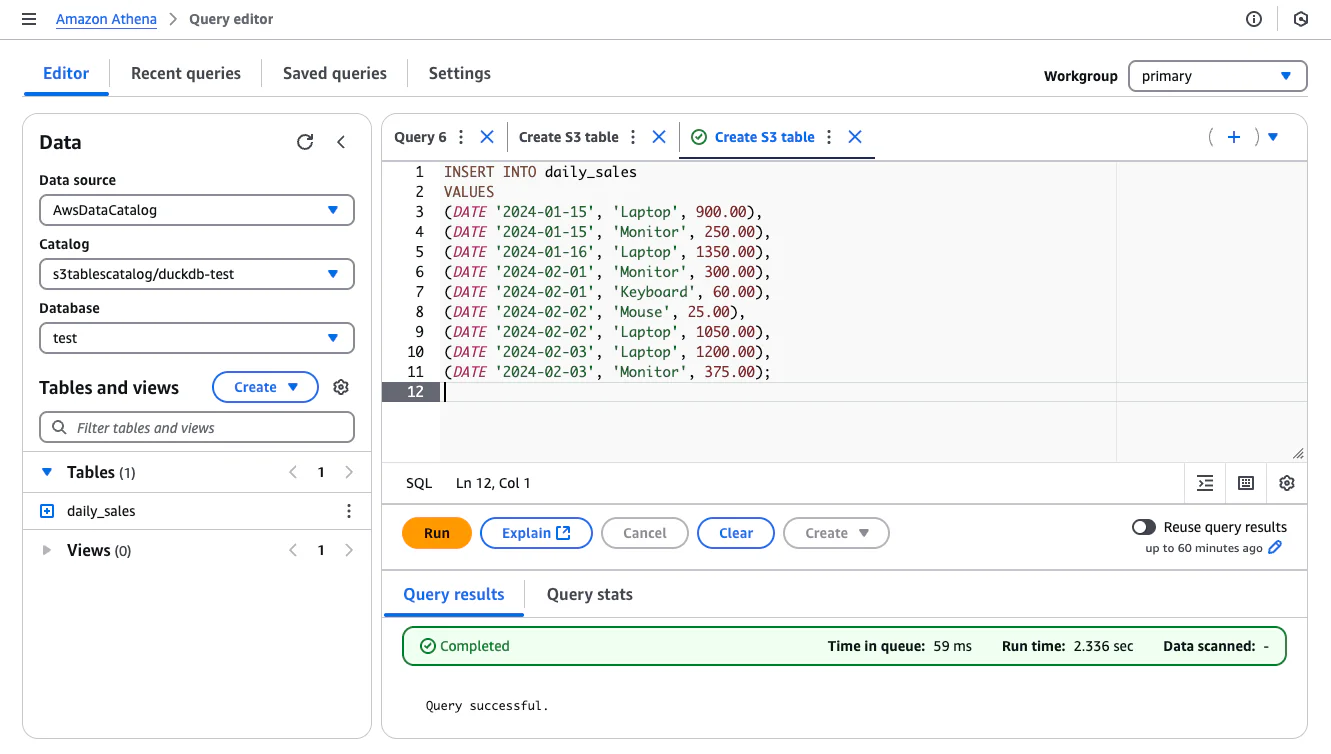Add a new query tab

pos(1234,137)
